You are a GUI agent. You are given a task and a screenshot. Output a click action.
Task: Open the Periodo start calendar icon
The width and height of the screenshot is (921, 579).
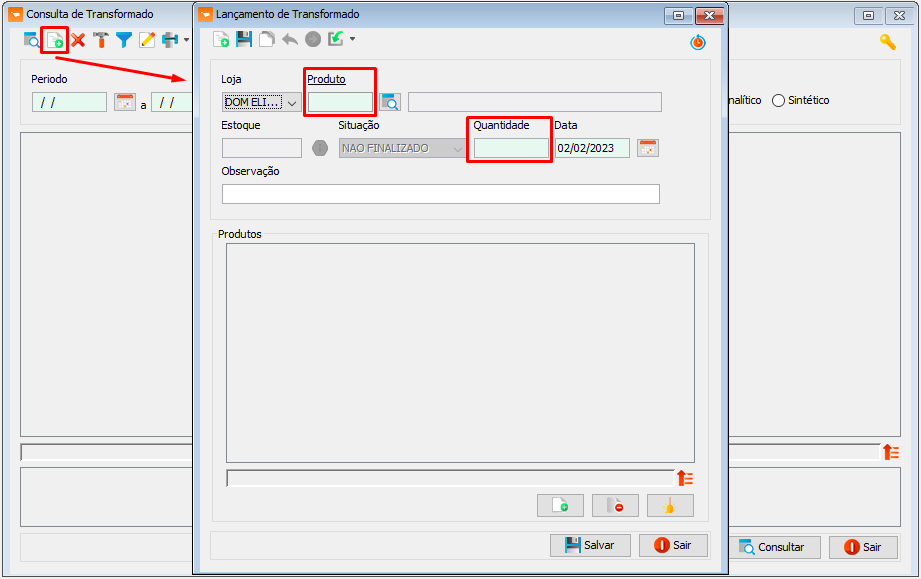pos(125,102)
